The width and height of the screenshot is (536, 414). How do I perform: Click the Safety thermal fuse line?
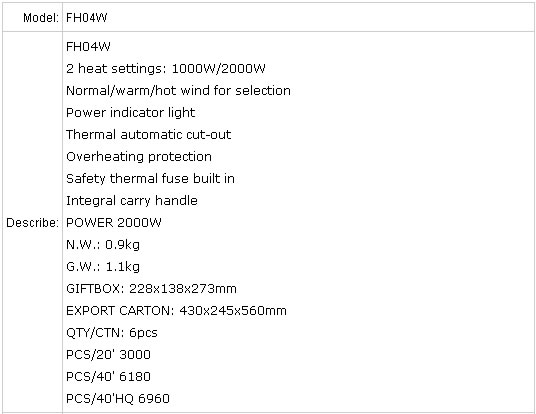coord(150,179)
